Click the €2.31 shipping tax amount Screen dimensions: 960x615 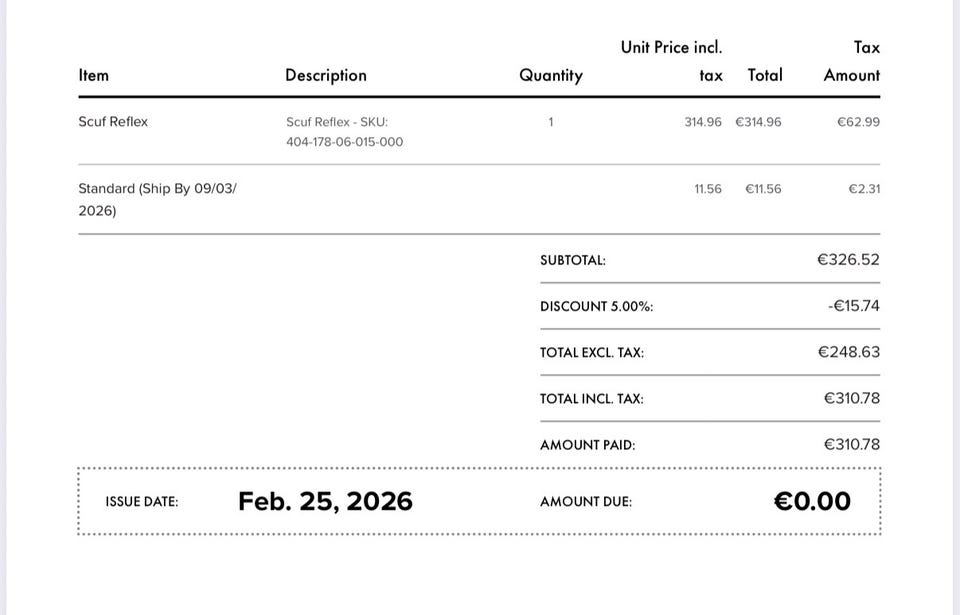click(x=864, y=189)
